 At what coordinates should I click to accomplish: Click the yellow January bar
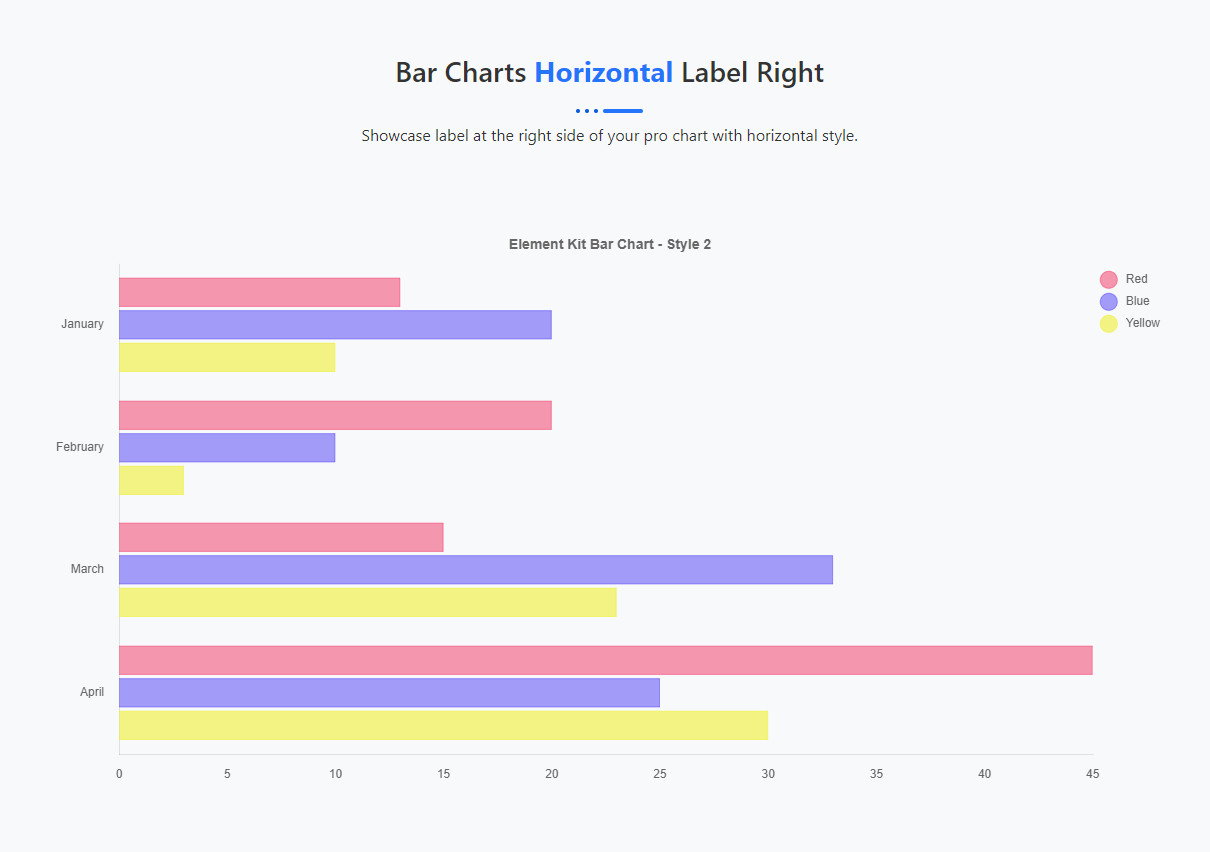coord(227,357)
